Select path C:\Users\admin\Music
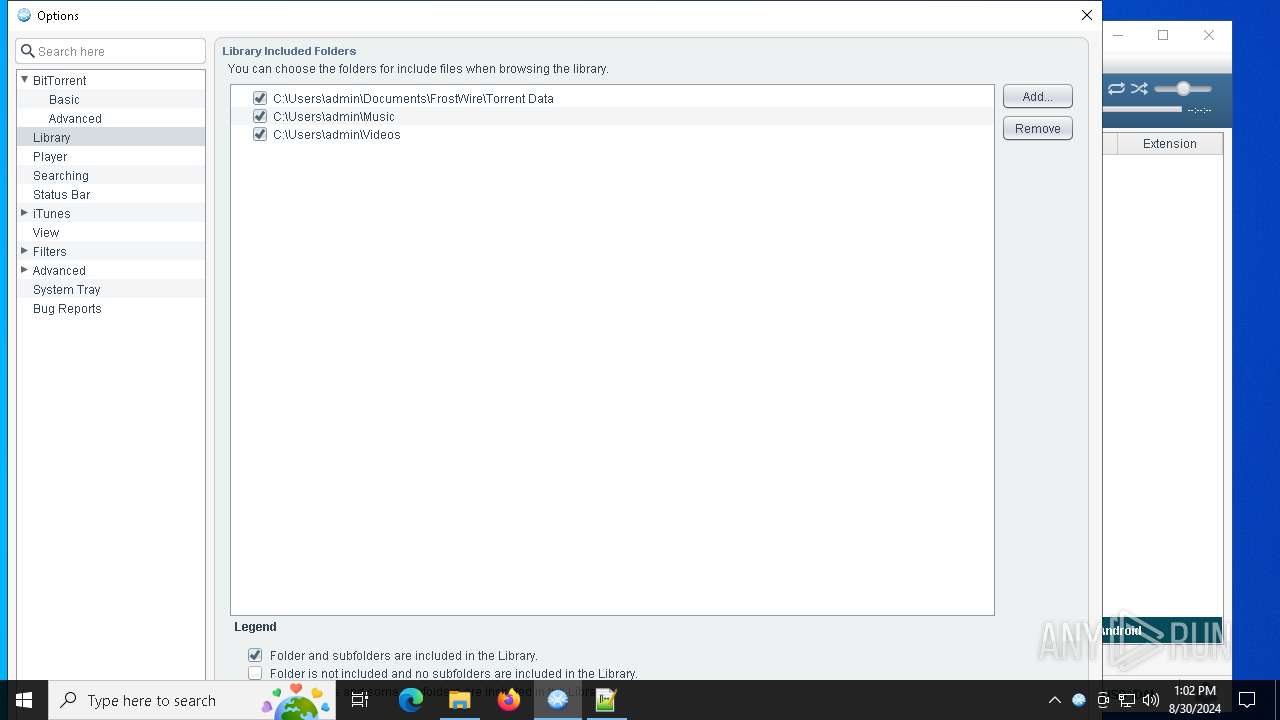 click(x=334, y=116)
